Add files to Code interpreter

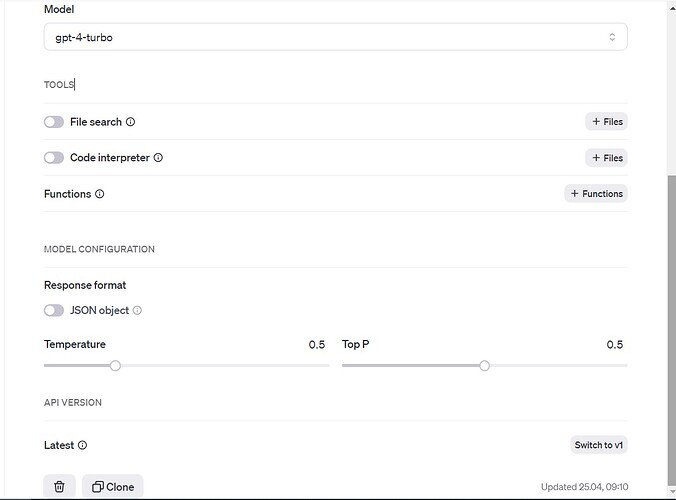(x=606, y=158)
